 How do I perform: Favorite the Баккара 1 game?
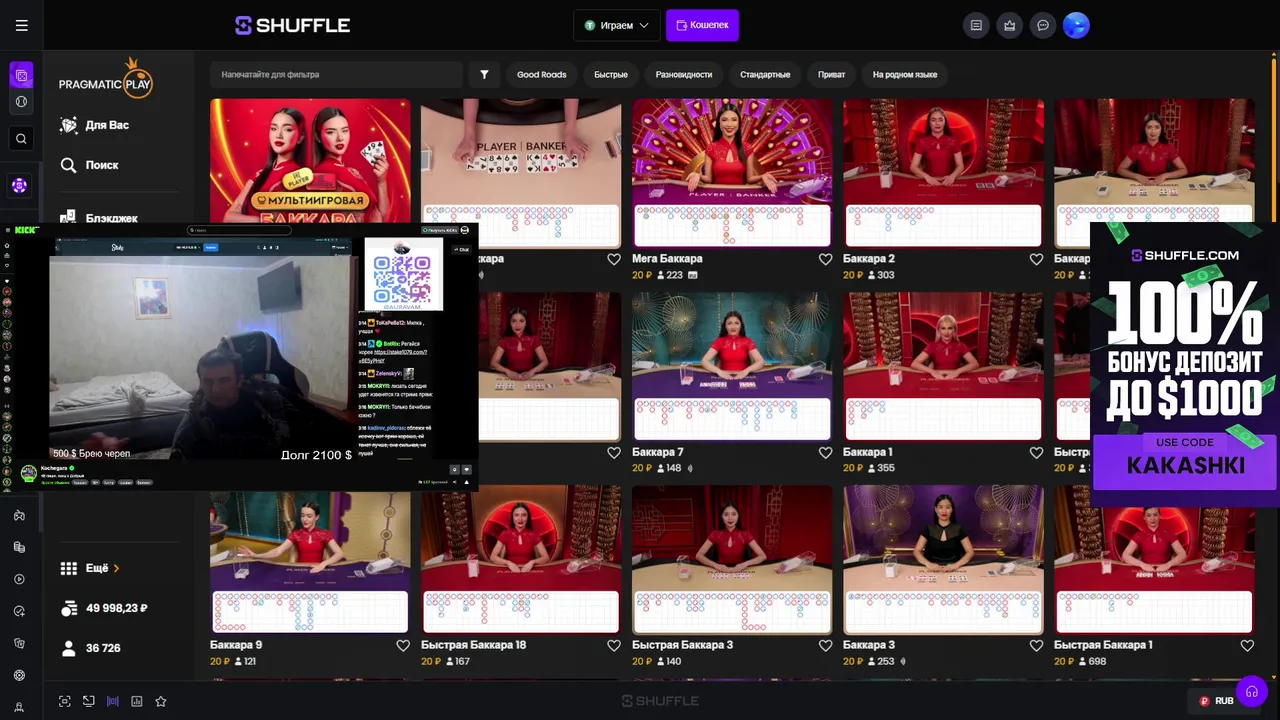pyautogui.click(x=1036, y=453)
